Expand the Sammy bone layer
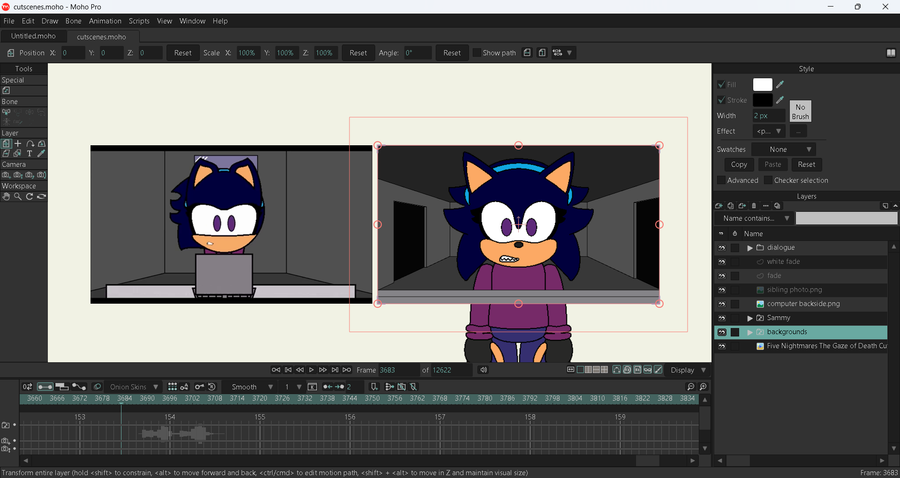900x478 pixels. click(x=750, y=318)
